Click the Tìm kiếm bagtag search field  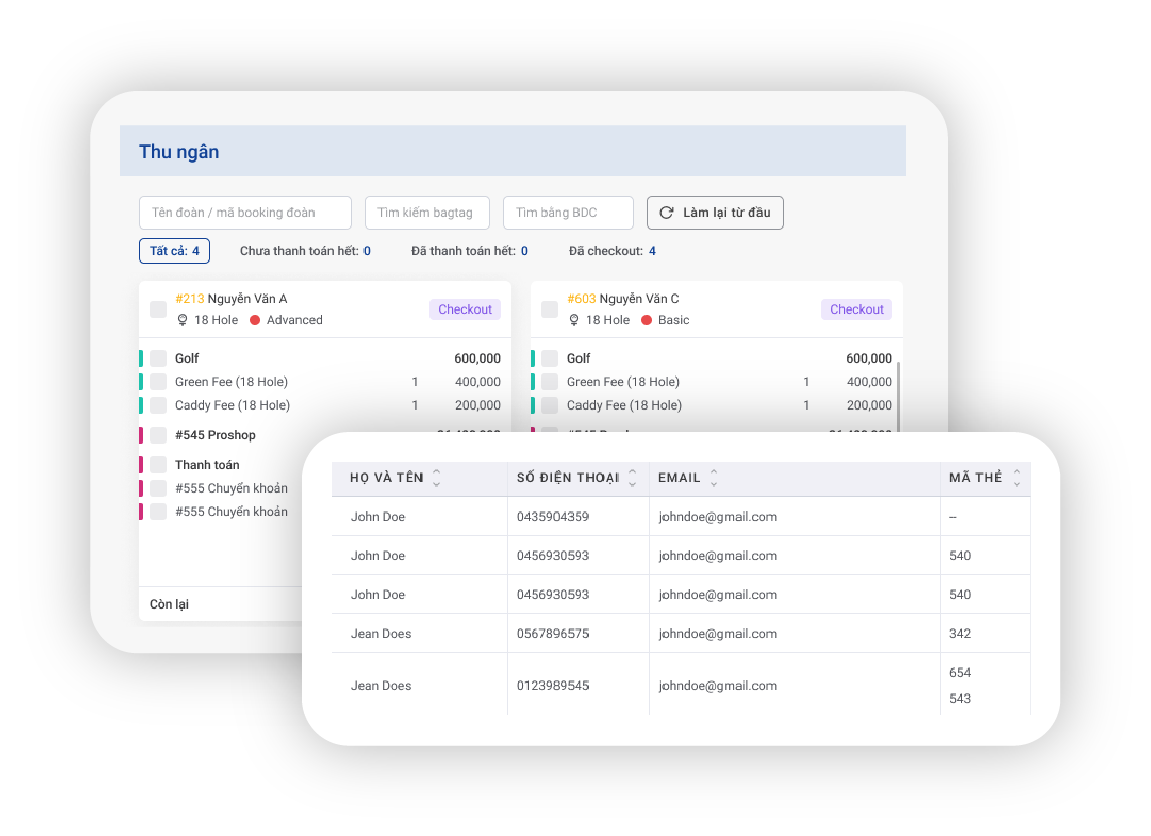(x=427, y=213)
